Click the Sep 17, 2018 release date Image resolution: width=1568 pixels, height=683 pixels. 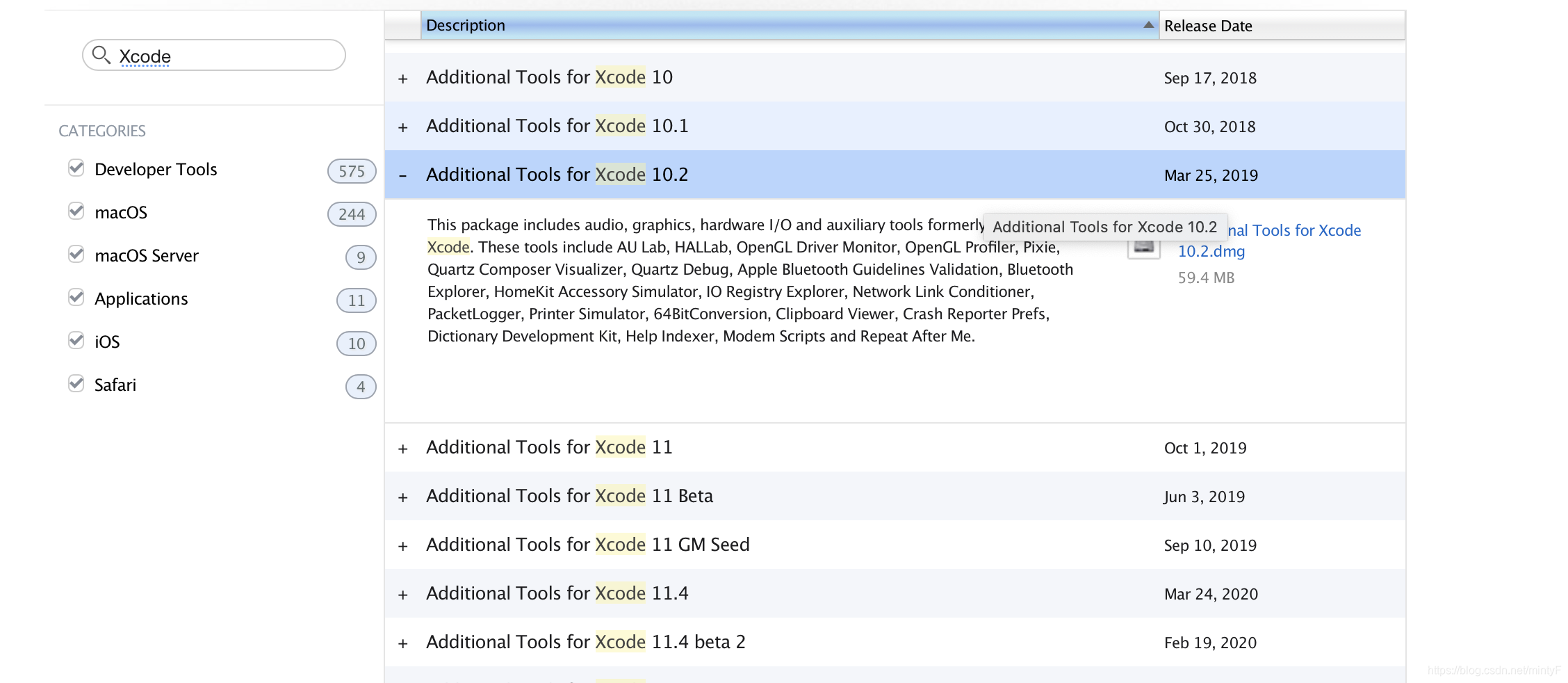(1211, 78)
